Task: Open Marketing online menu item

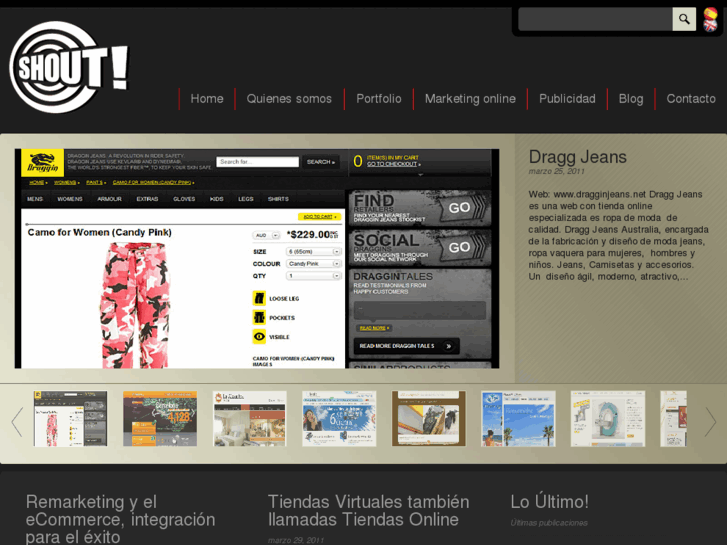Action: click(470, 99)
